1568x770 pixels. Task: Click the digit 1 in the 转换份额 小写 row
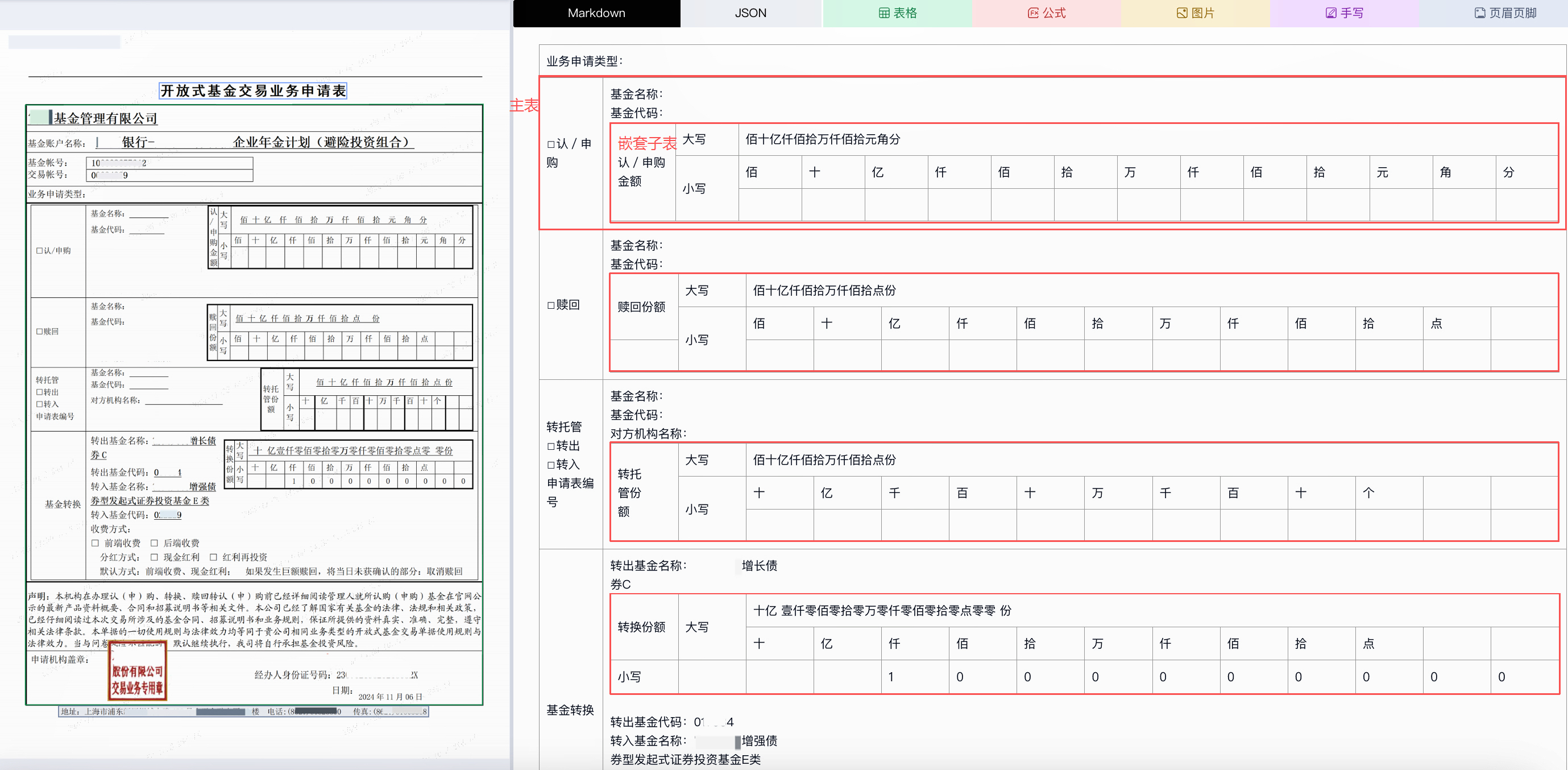tap(890, 677)
